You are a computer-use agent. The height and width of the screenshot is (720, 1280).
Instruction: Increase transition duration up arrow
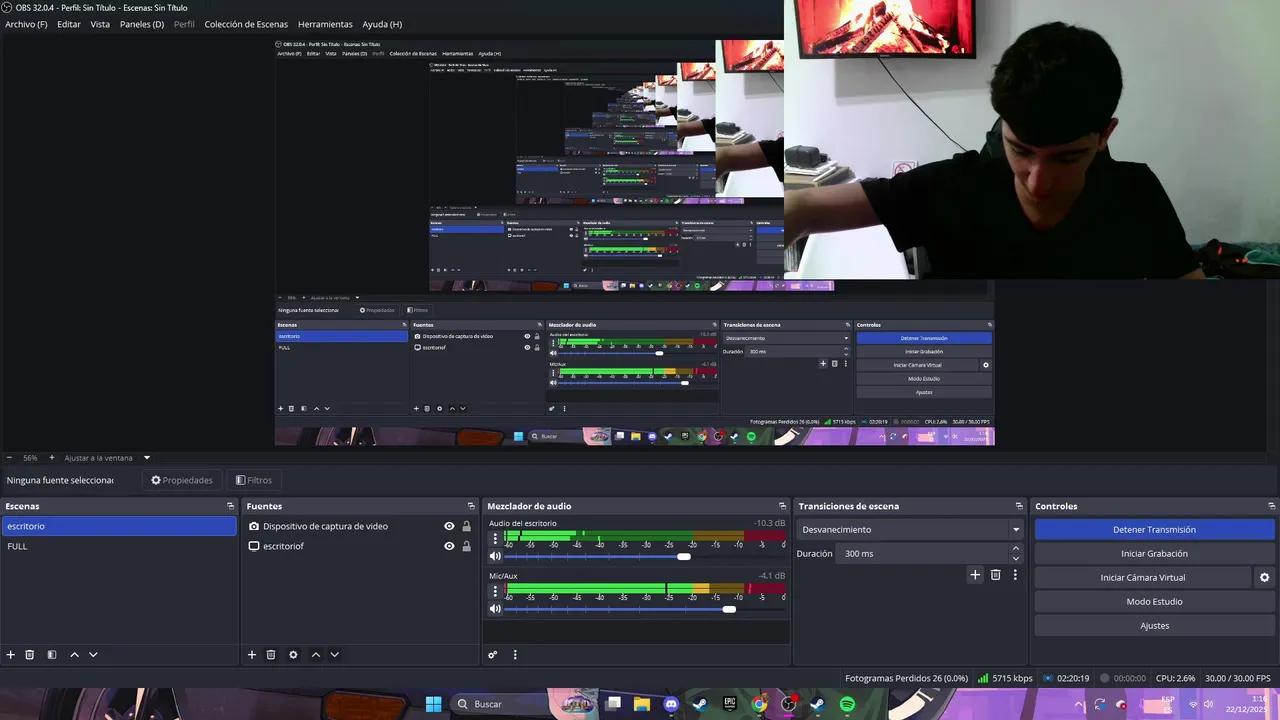click(1016, 548)
